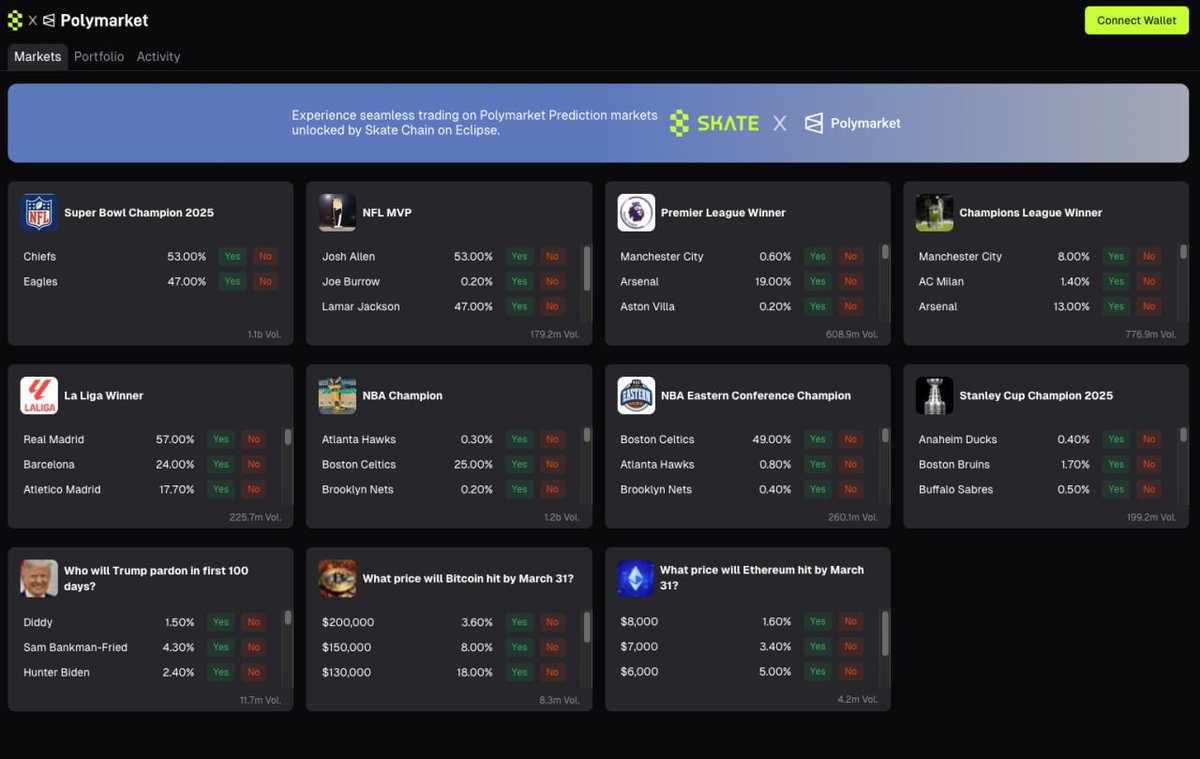Pick Yes for Atletico Madrid
1200x759 pixels.
(x=221, y=489)
